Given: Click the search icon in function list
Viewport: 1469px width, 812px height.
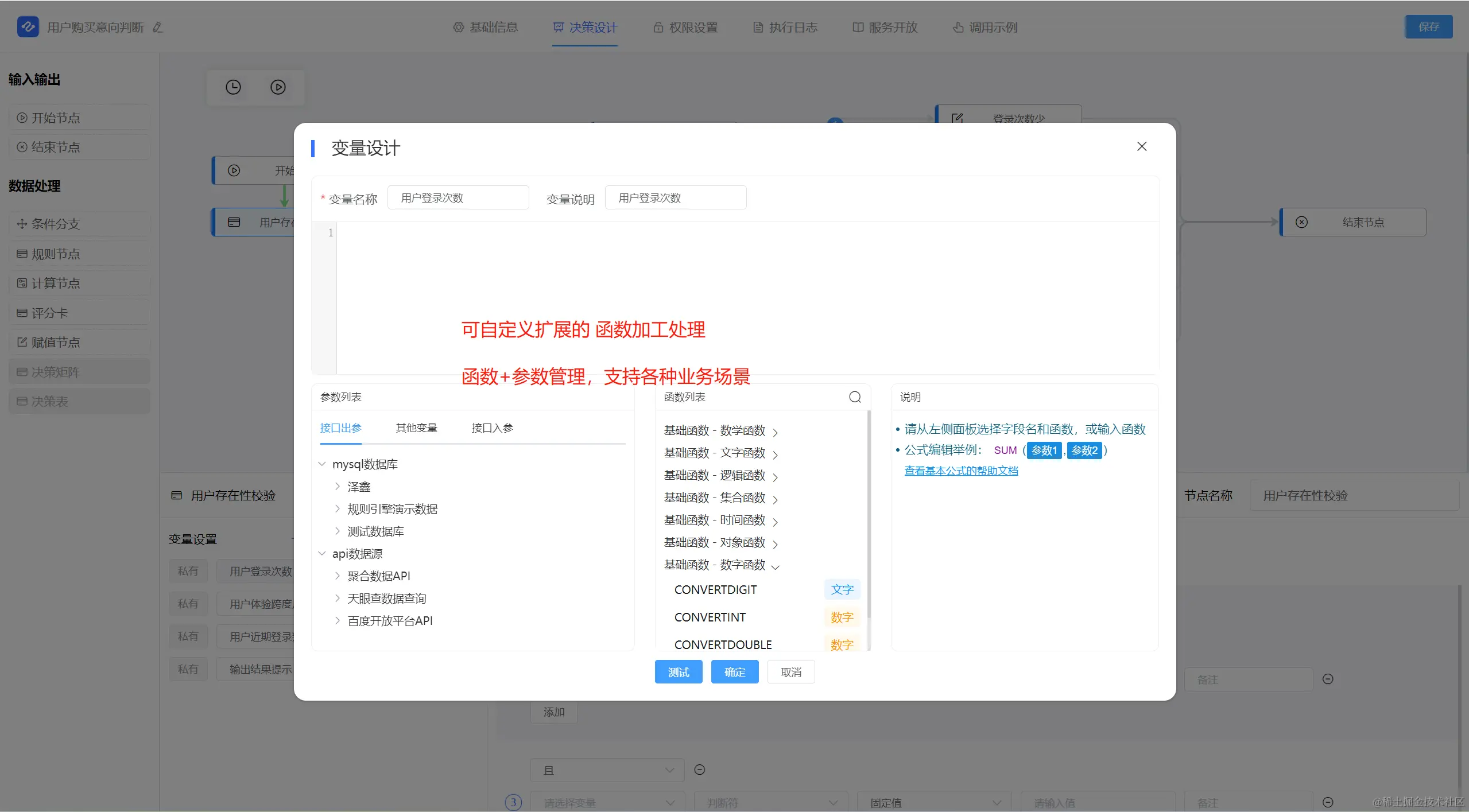Looking at the screenshot, I should click(x=855, y=397).
